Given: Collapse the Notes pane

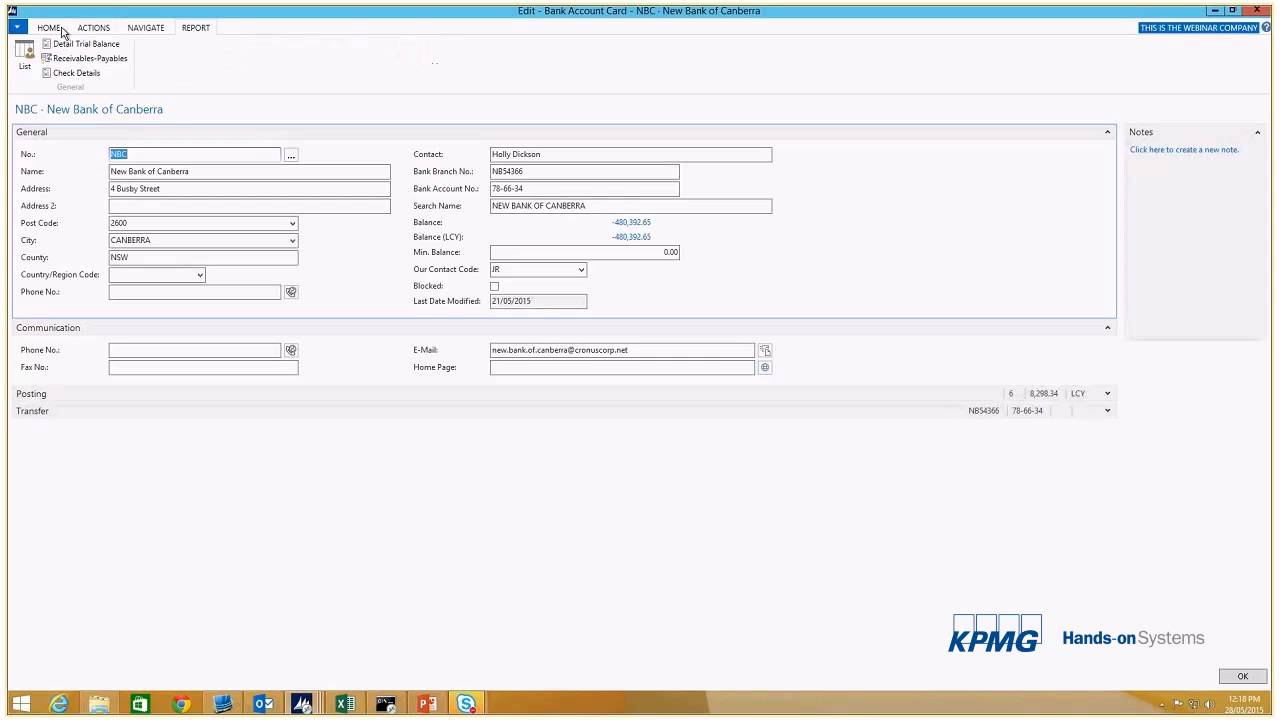Looking at the screenshot, I should (1257, 132).
